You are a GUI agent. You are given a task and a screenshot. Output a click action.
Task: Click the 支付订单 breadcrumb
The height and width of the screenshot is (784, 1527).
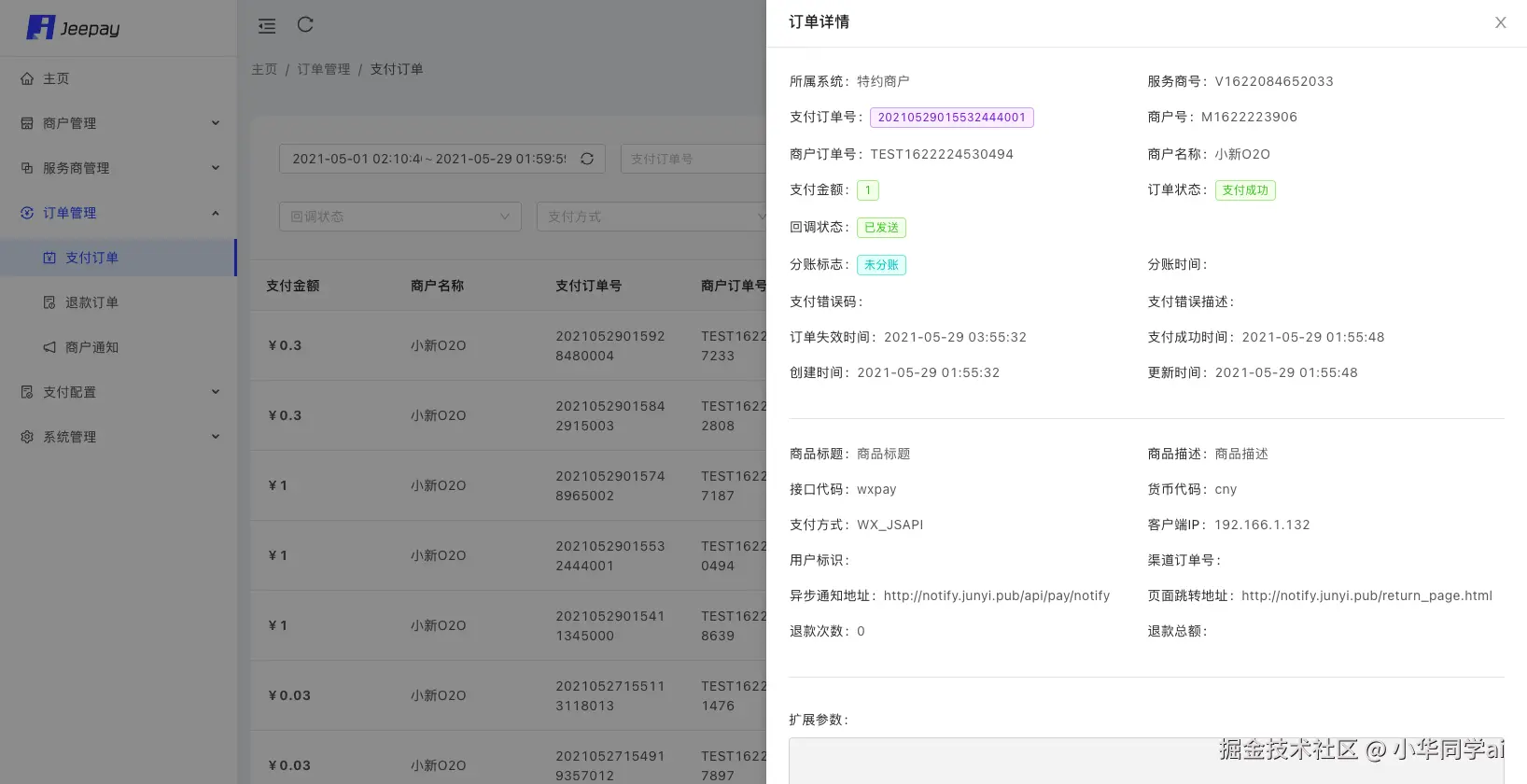click(397, 69)
